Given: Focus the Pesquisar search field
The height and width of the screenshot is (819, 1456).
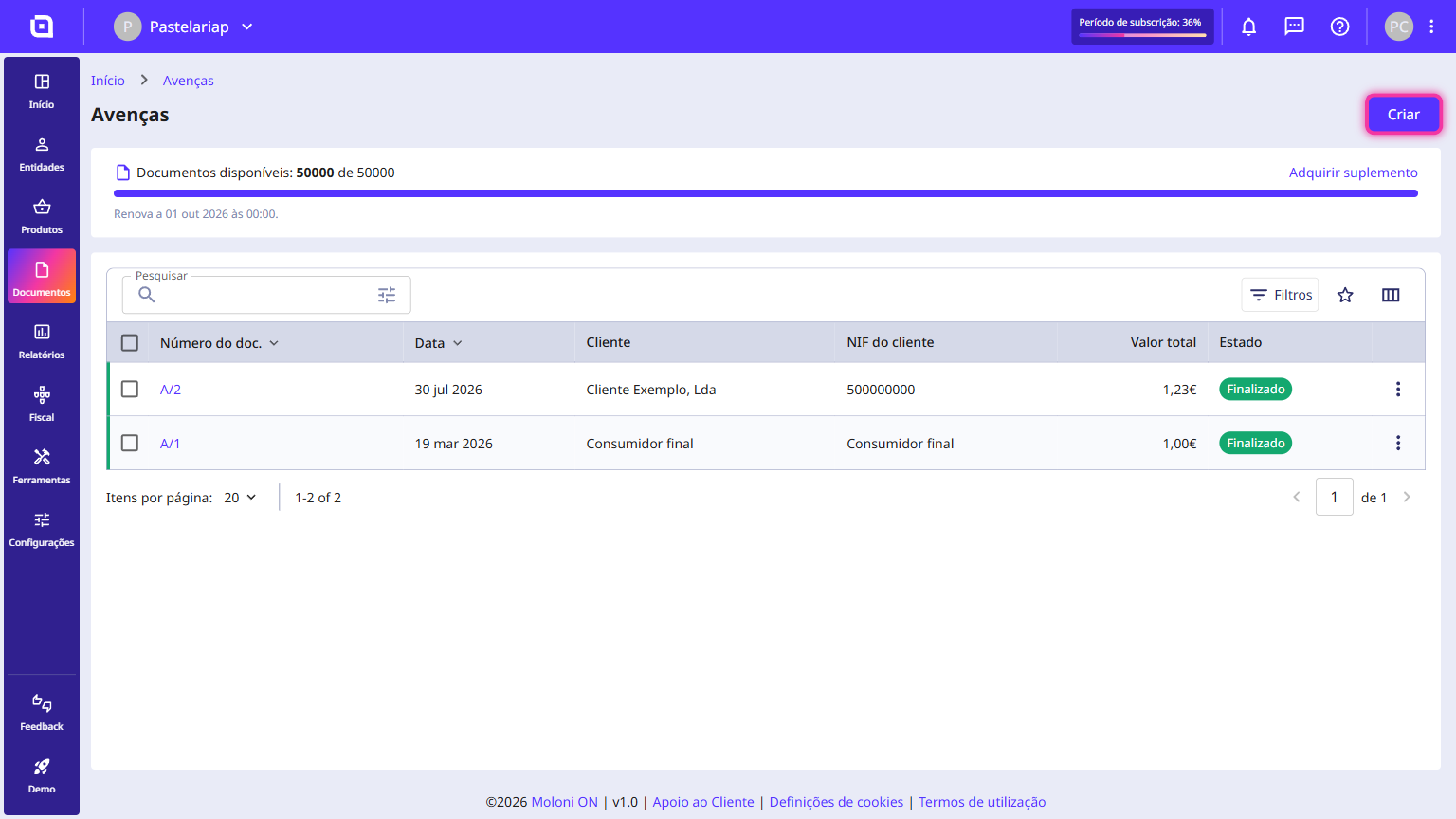Looking at the screenshot, I should tap(266, 295).
